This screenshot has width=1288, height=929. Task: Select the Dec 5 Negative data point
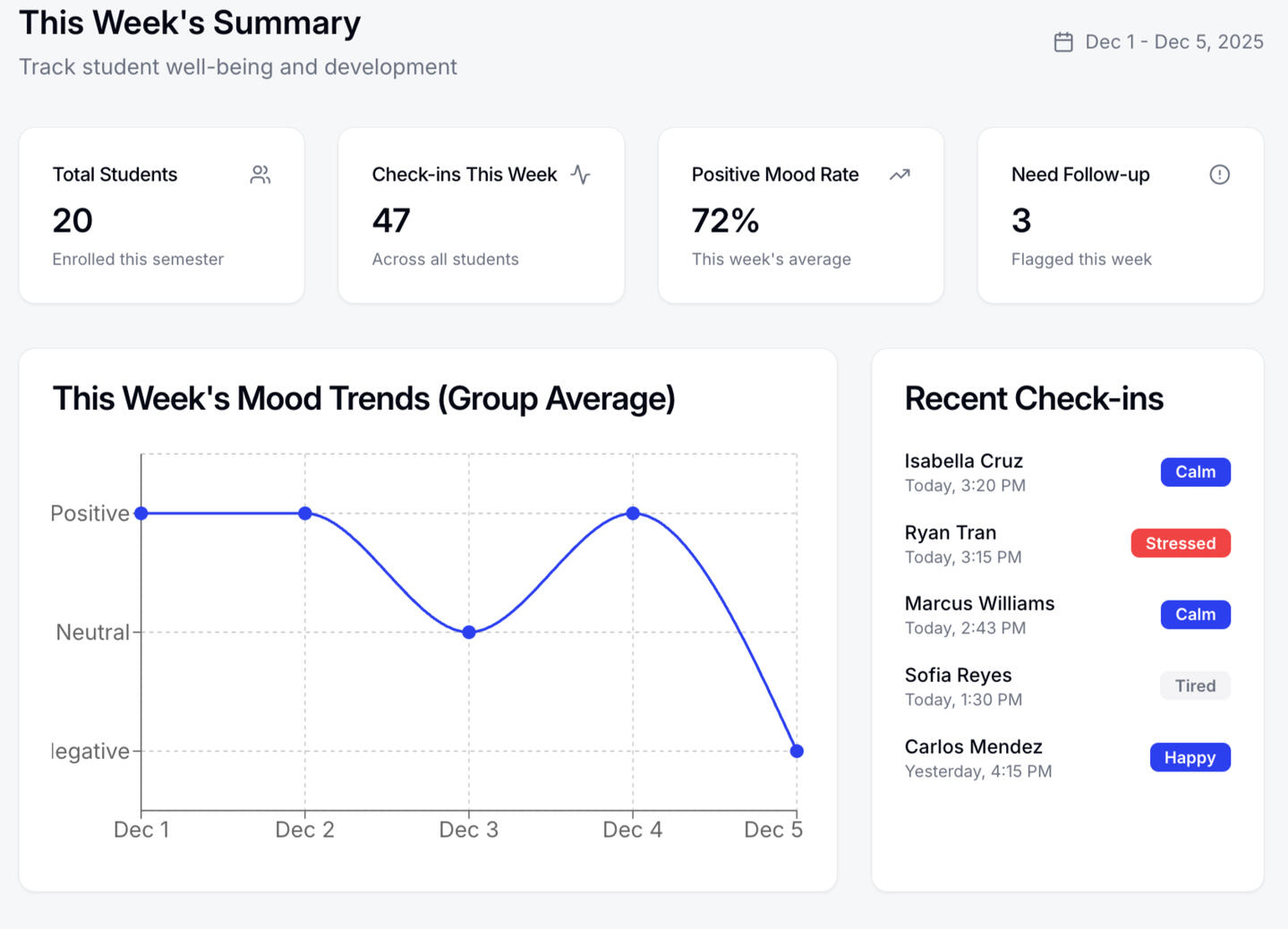(x=797, y=751)
